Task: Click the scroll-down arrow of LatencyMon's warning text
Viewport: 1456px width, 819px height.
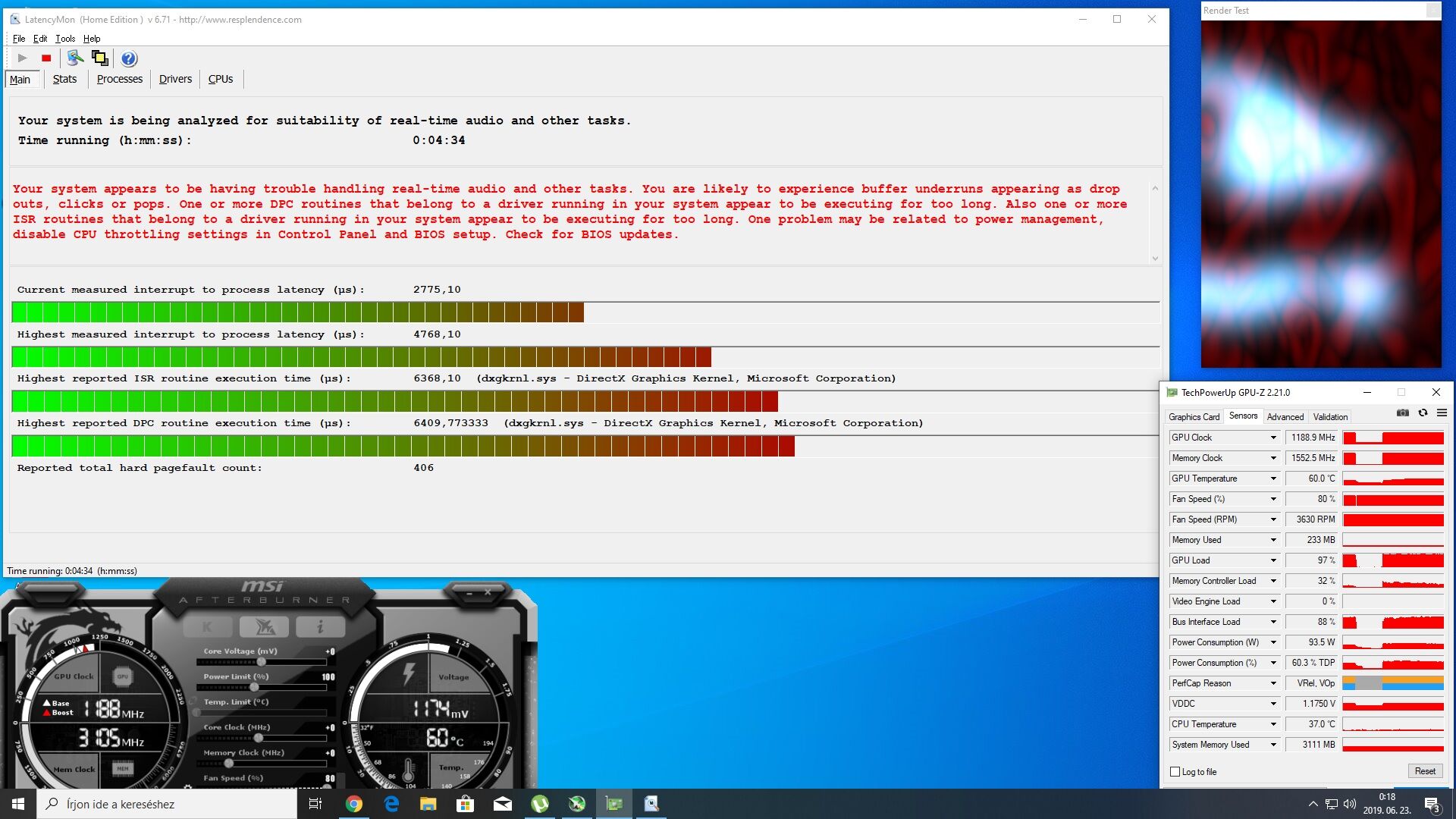Action: pos(1155,258)
